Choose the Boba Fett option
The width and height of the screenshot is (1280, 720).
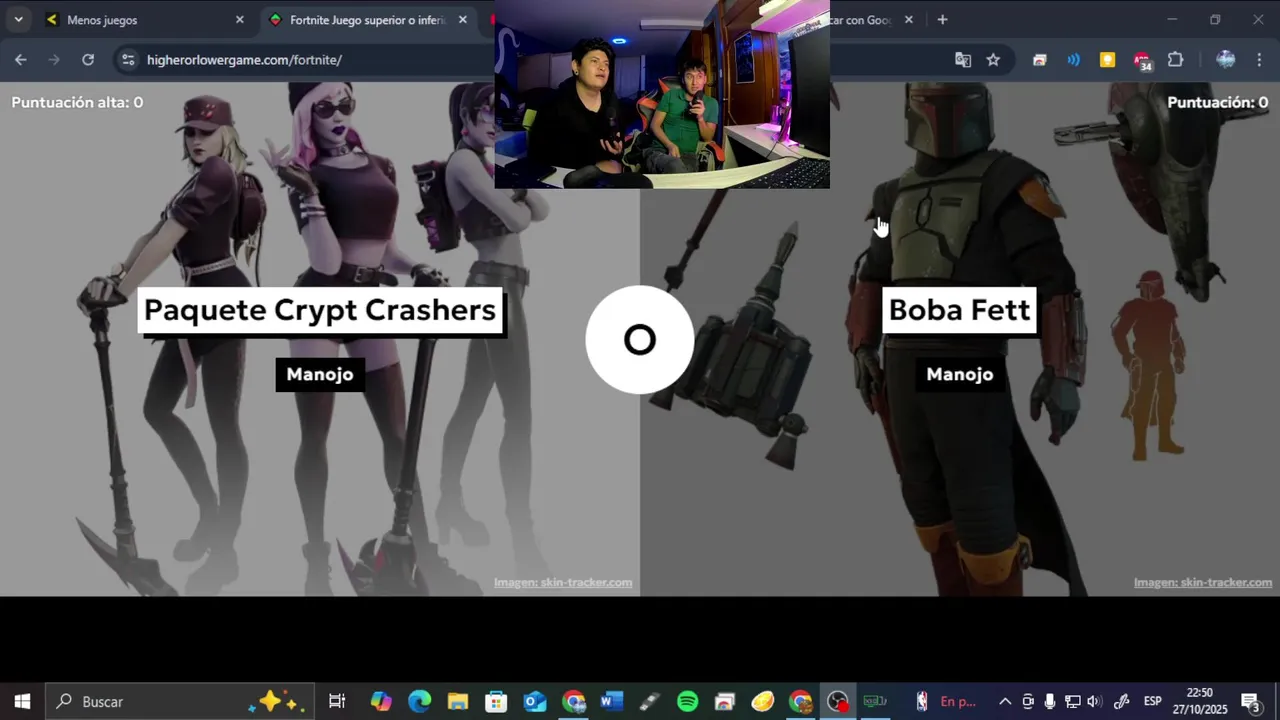959,310
